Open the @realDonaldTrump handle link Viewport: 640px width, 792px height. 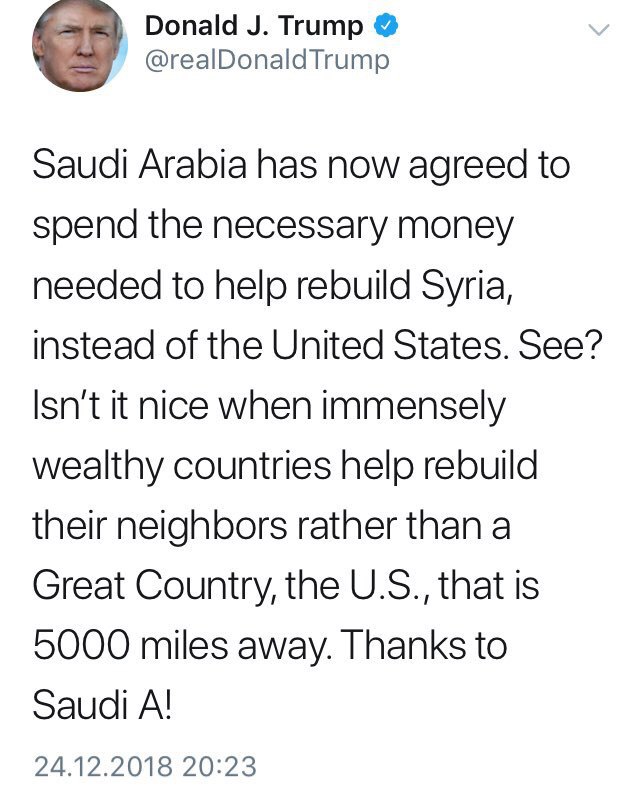[268, 60]
